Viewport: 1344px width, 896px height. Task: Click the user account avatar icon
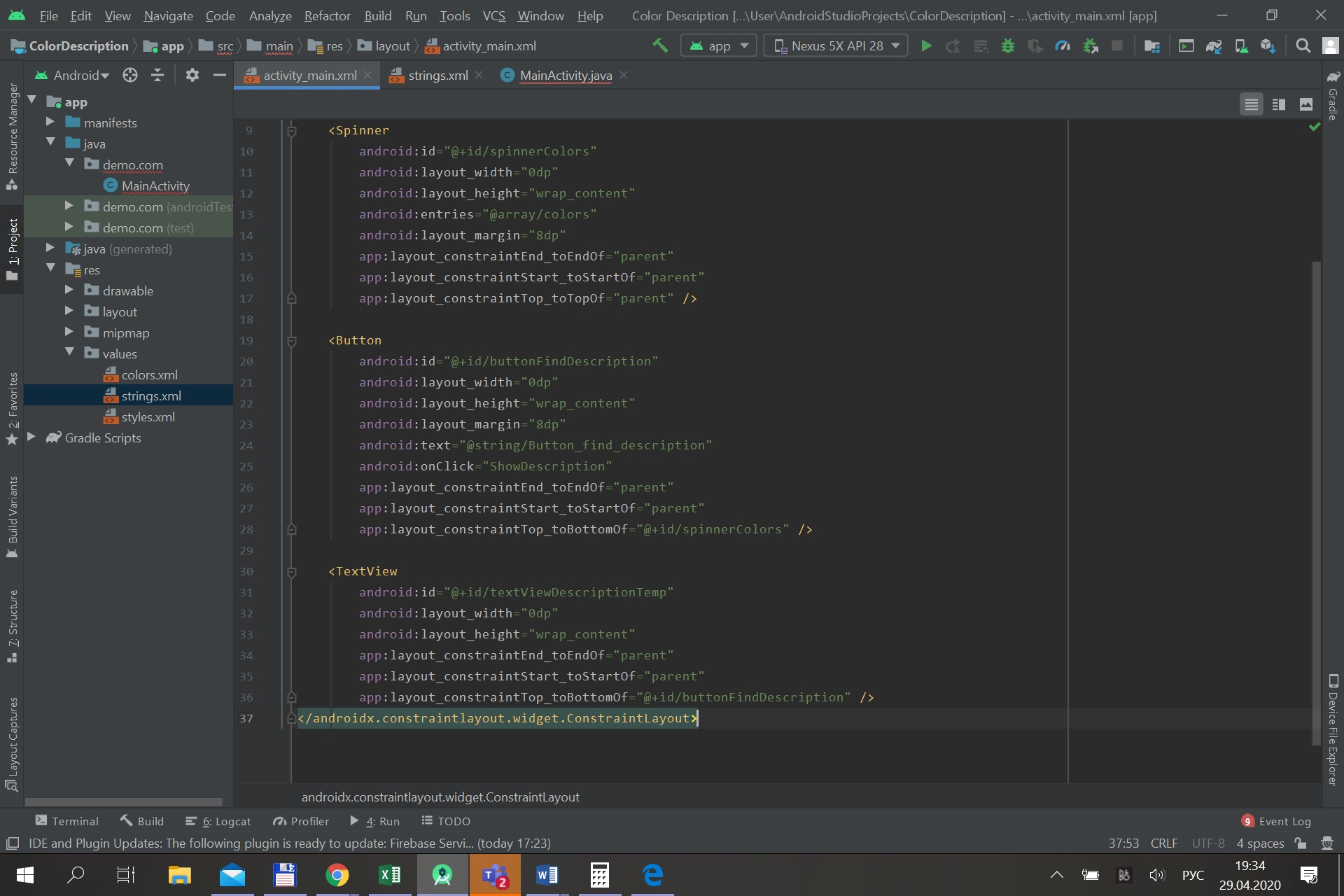[x=1330, y=45]
